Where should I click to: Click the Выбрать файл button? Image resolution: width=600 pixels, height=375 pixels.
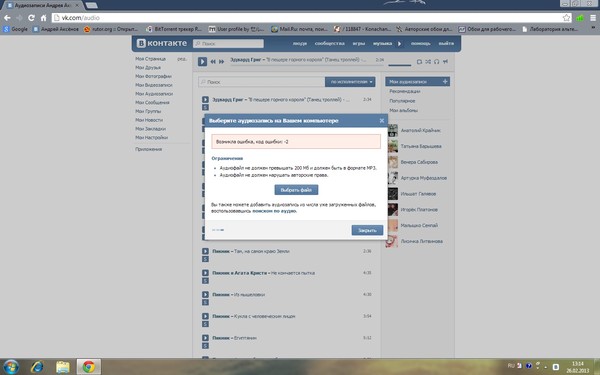(x=296, y=190)
